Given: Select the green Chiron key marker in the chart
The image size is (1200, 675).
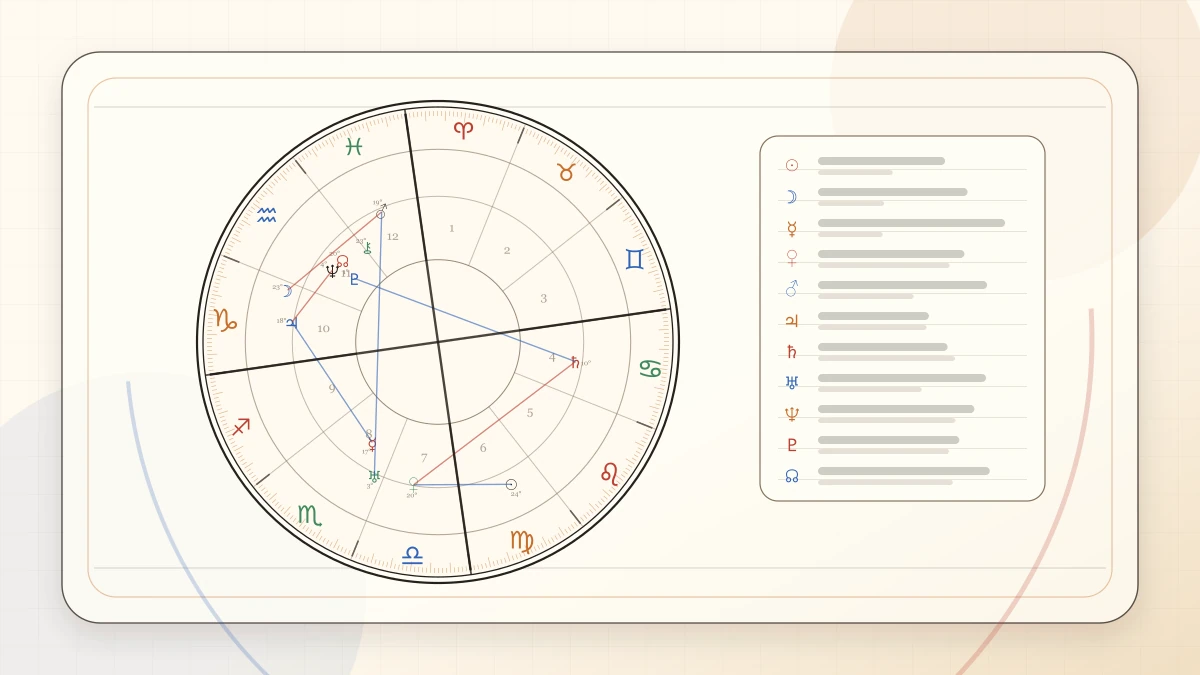Looking at the screenshot, I should tap(367, 248).
